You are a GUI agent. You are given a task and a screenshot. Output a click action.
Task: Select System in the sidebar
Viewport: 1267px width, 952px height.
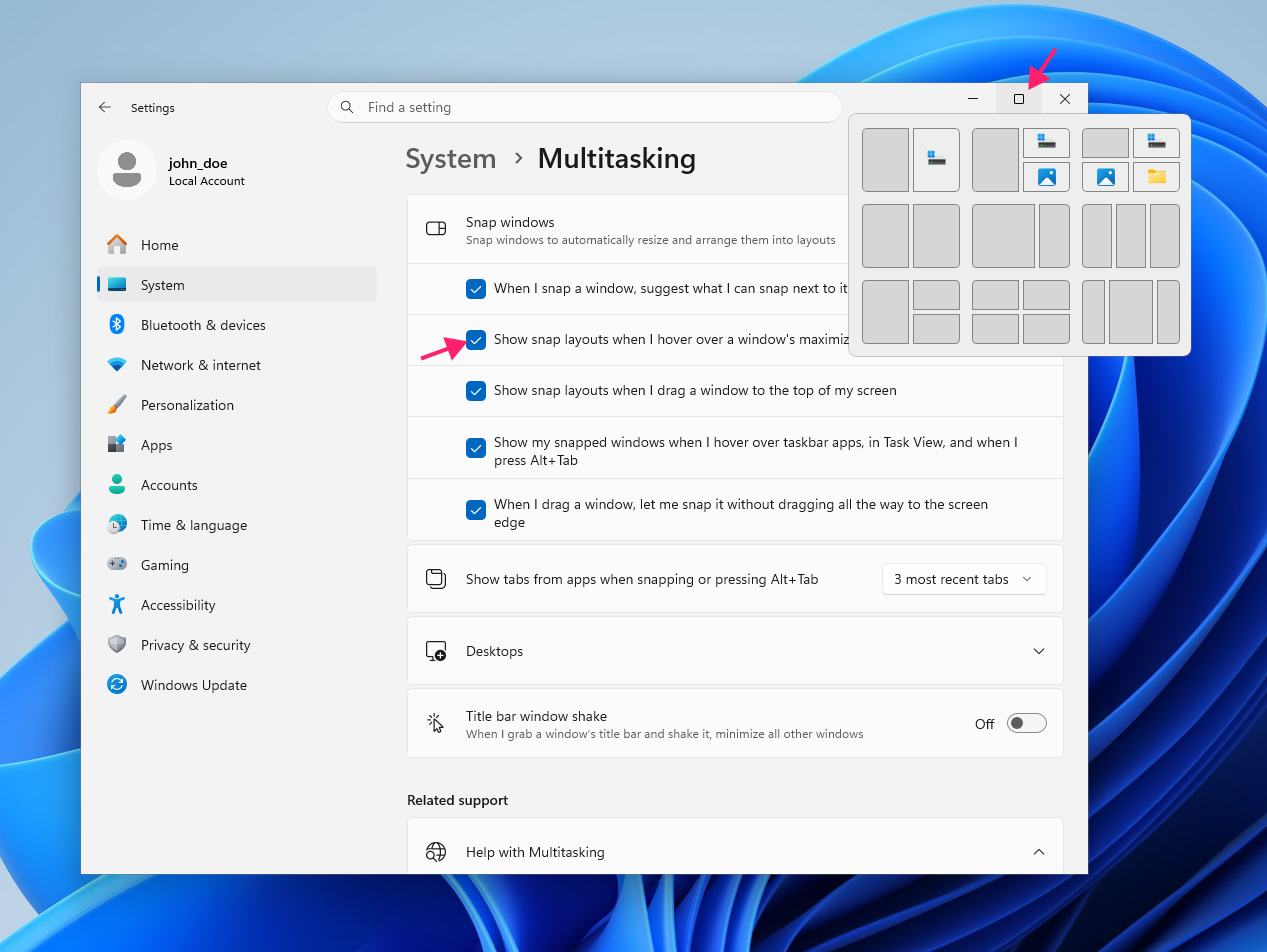coord(237,285)
